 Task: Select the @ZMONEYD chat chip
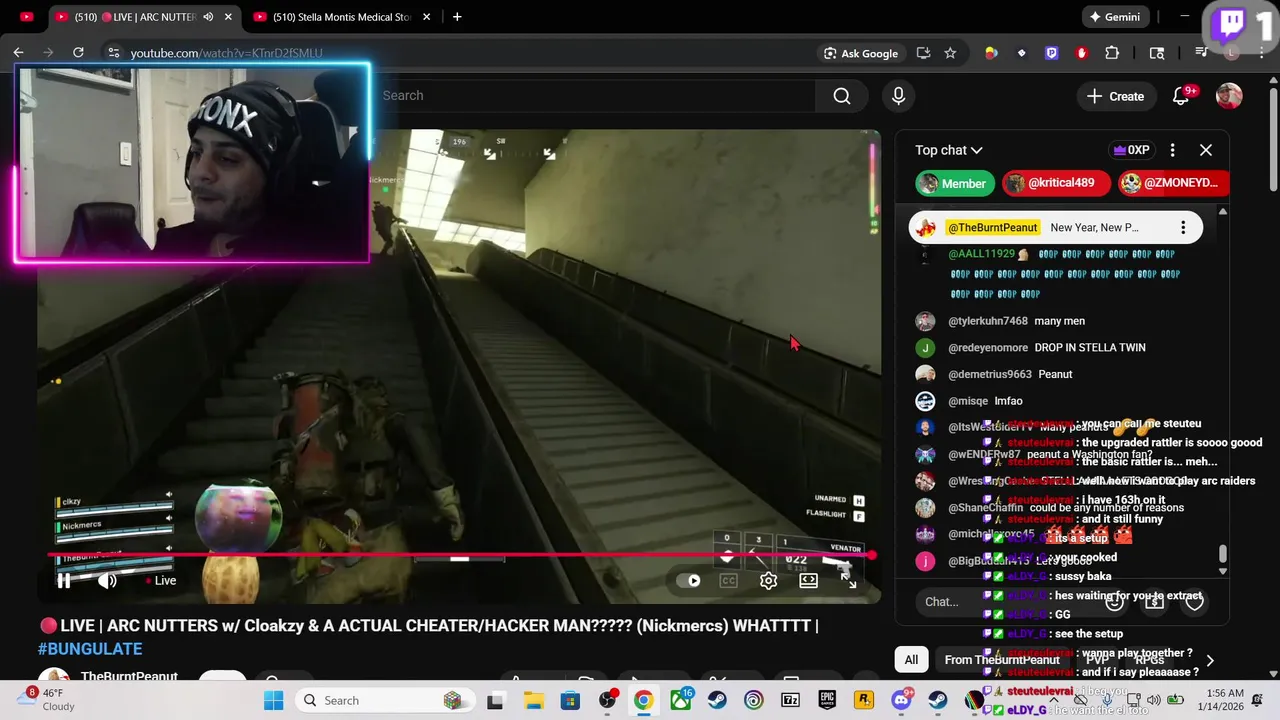click(x=1173, y=183)
